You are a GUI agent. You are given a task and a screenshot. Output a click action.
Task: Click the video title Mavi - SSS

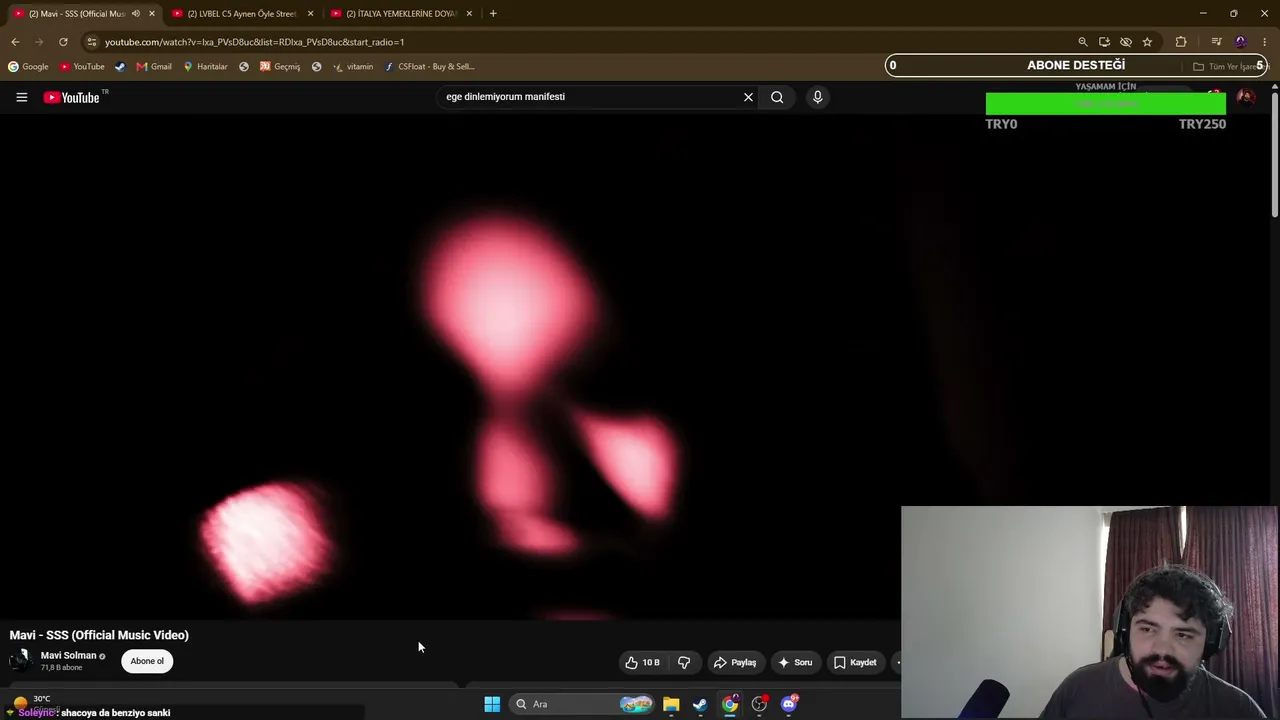99,635
